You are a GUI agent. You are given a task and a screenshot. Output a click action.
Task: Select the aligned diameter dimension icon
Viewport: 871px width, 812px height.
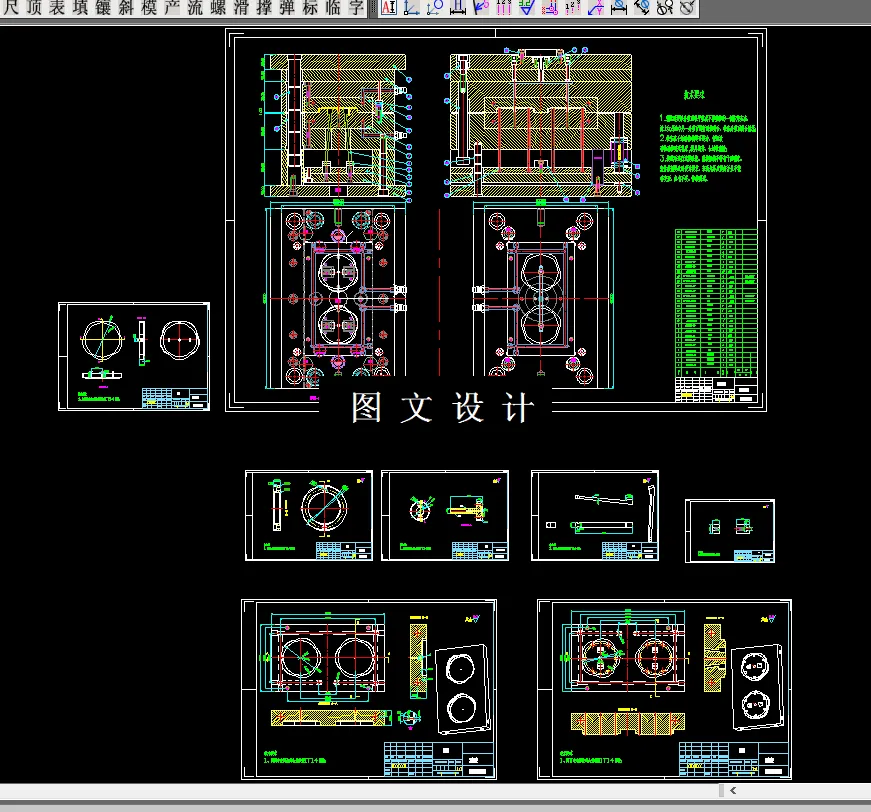642,7
